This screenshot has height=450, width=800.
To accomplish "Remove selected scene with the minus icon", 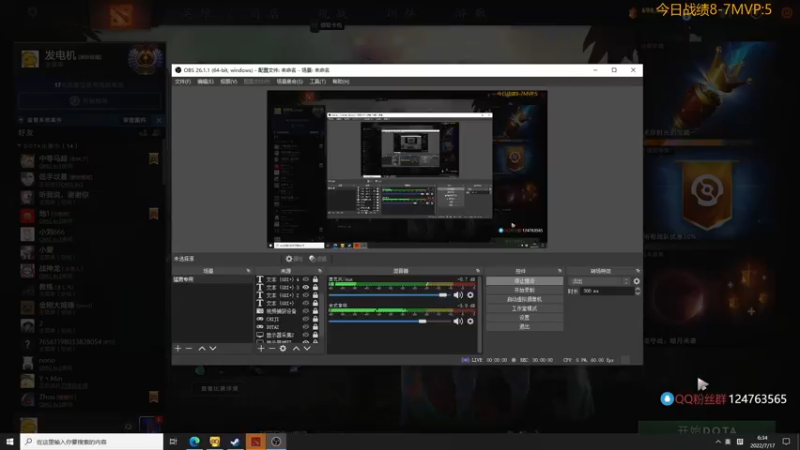I will point(189,348).
